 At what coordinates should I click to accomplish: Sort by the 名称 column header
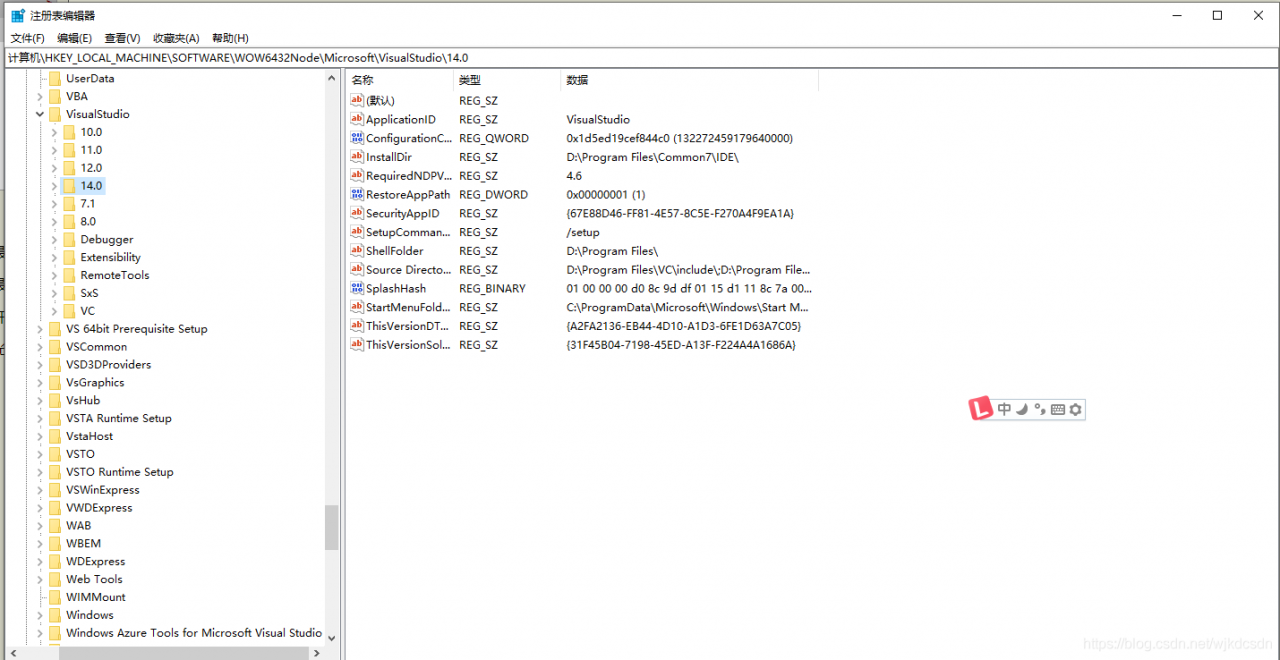pyautogui.click(x=399, y=80)
